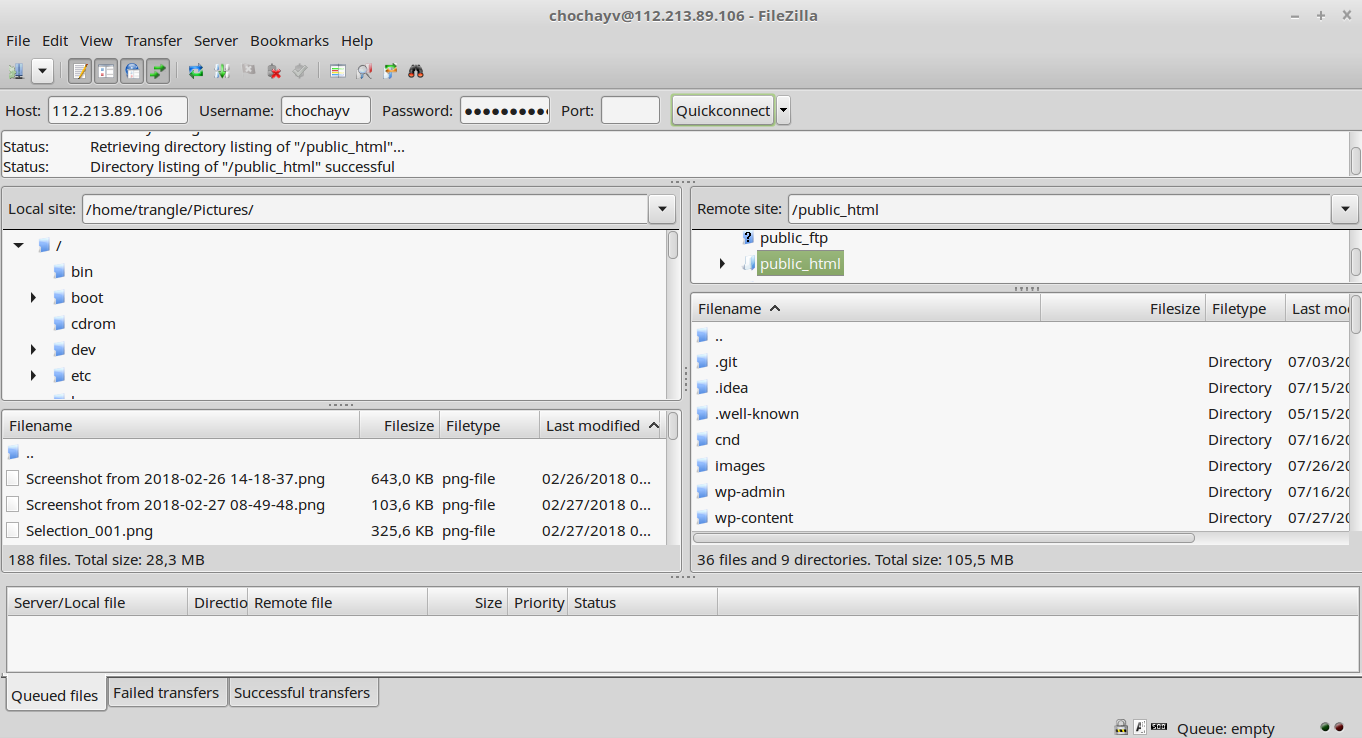The width and height of the screenshot is (1362, 738).
Task: Disconnect from the current server
Action: (274, 71)
